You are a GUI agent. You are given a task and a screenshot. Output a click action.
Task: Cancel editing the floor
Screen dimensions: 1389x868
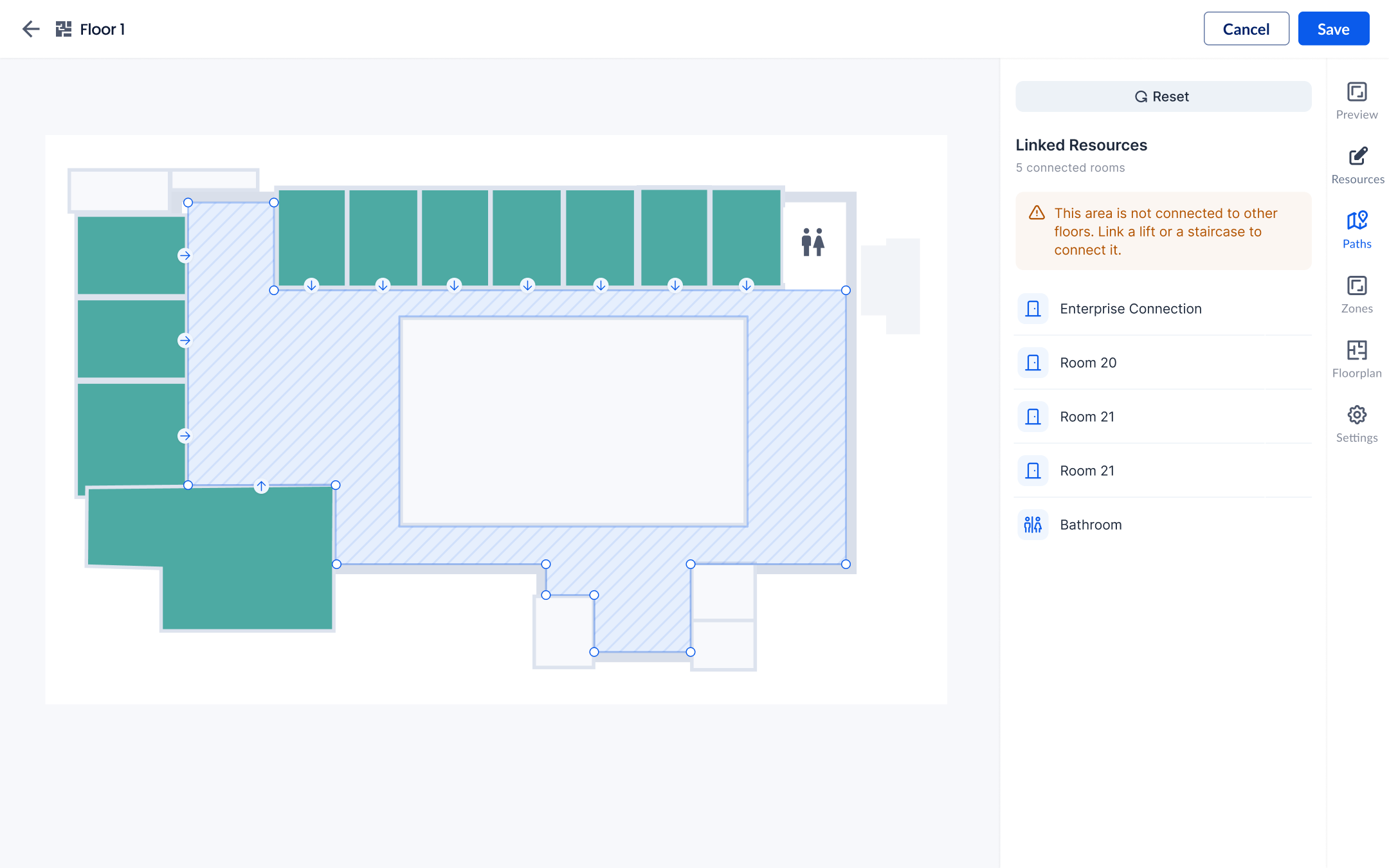pos(1246,28)
